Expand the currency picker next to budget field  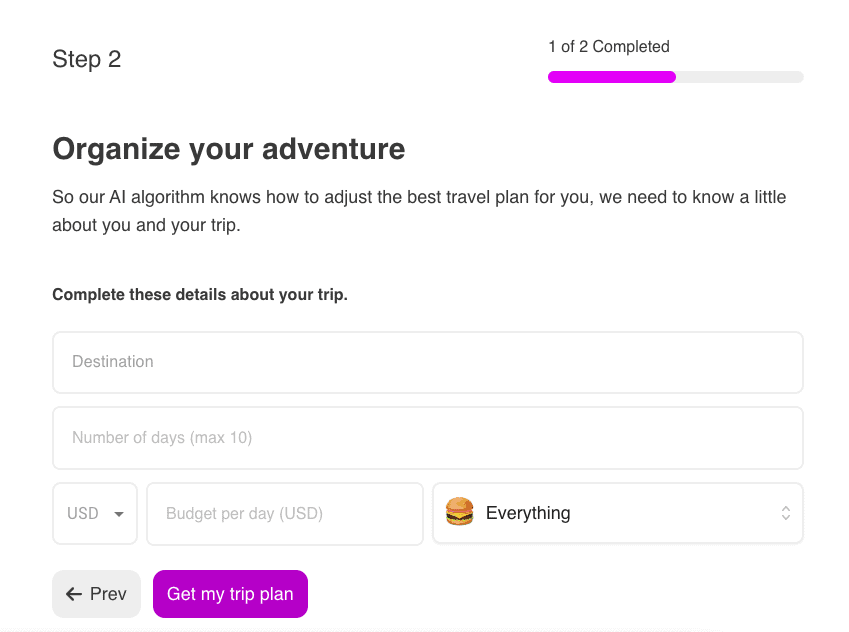[95, 513]
